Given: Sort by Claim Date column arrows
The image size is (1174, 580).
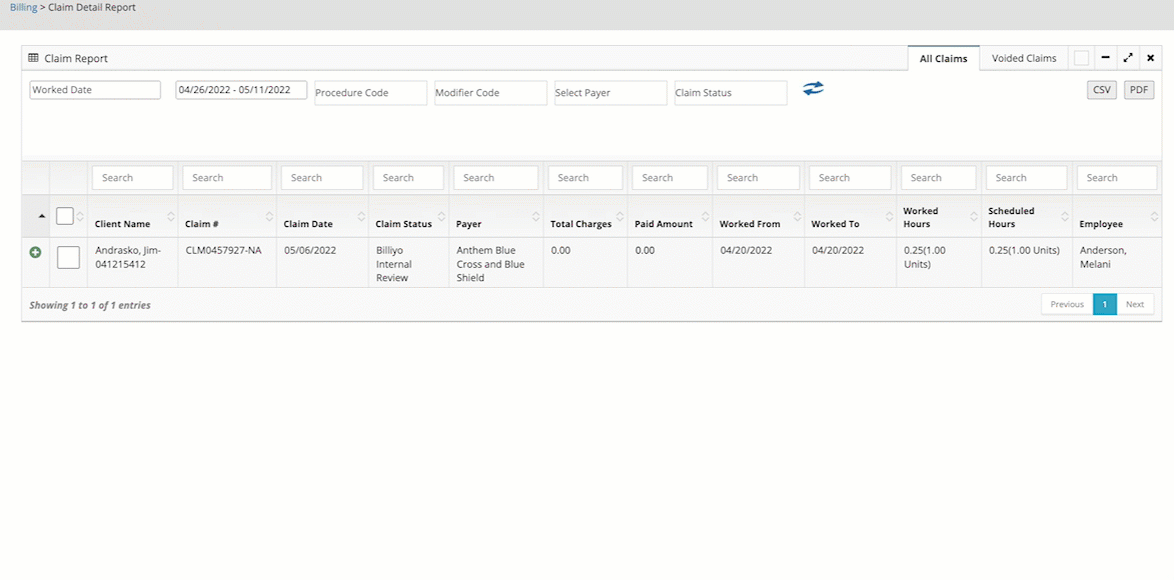Looking at the screenshot, I should [x=361, y=217].
